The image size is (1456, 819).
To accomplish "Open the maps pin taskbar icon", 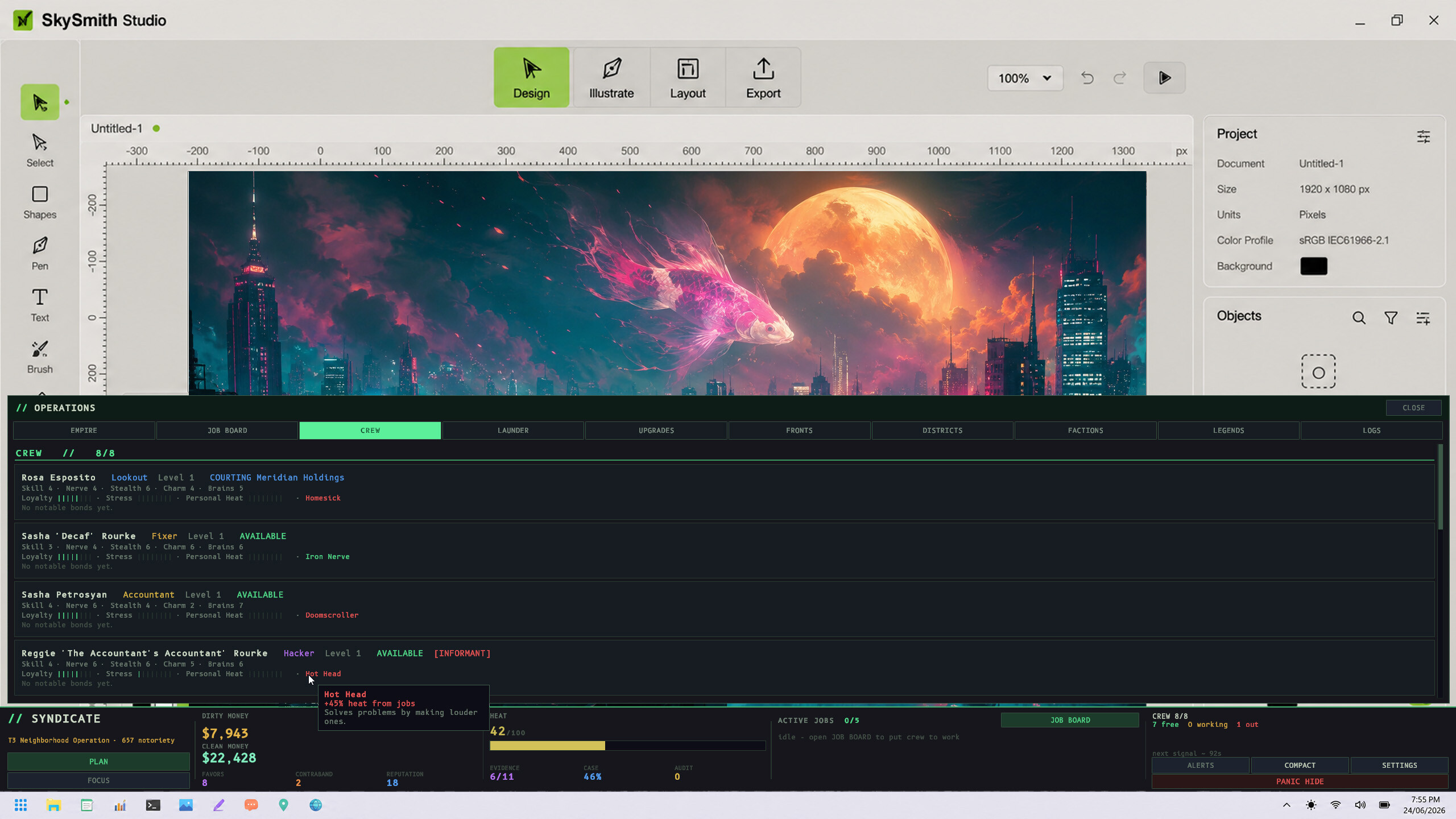I will point(283,805).
